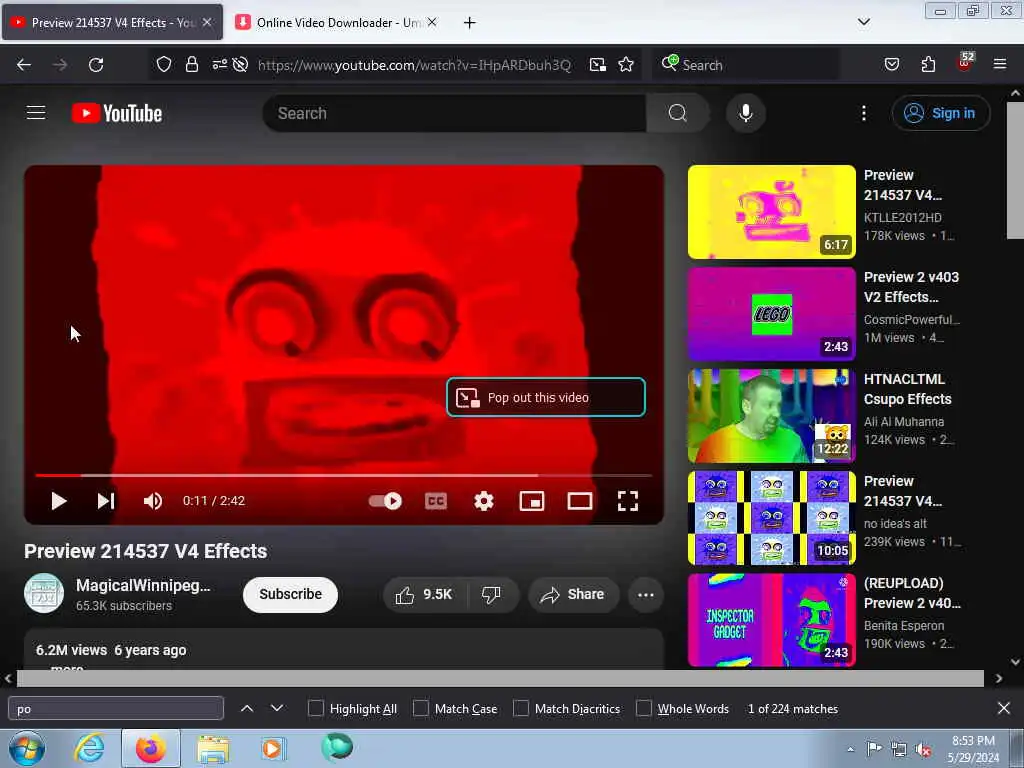Image resolution: width=1024 pixels, height=768 pixels.
Task: Play the paused YouTube video
Action: point(59,501)
